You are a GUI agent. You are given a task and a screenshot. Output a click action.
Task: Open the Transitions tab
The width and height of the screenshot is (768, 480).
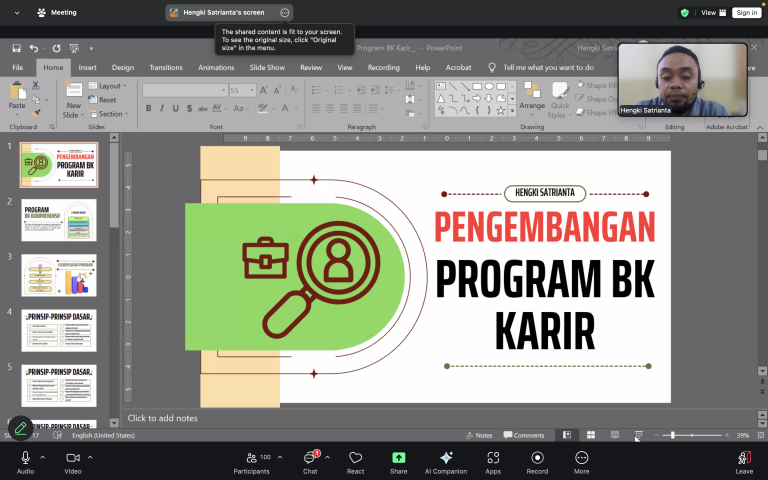click(166, 68)
